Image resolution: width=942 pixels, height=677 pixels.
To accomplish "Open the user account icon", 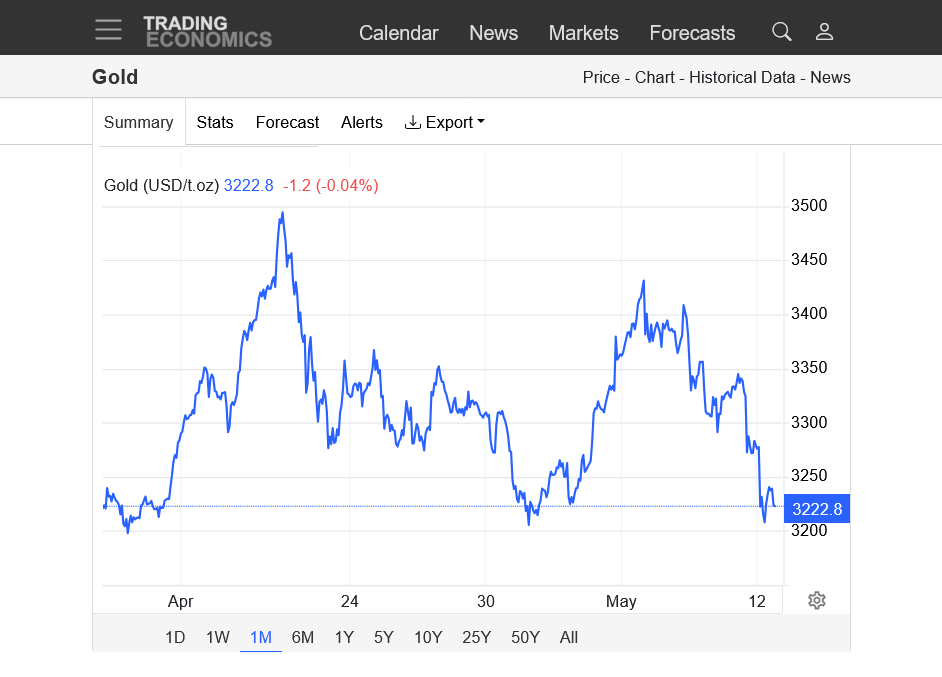I will [824, 32].
